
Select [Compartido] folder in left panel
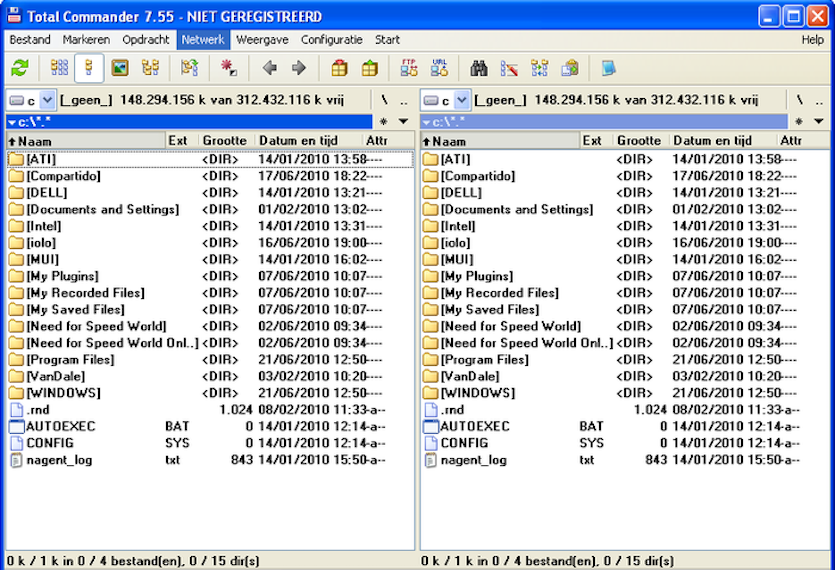(x=210, y=176)
